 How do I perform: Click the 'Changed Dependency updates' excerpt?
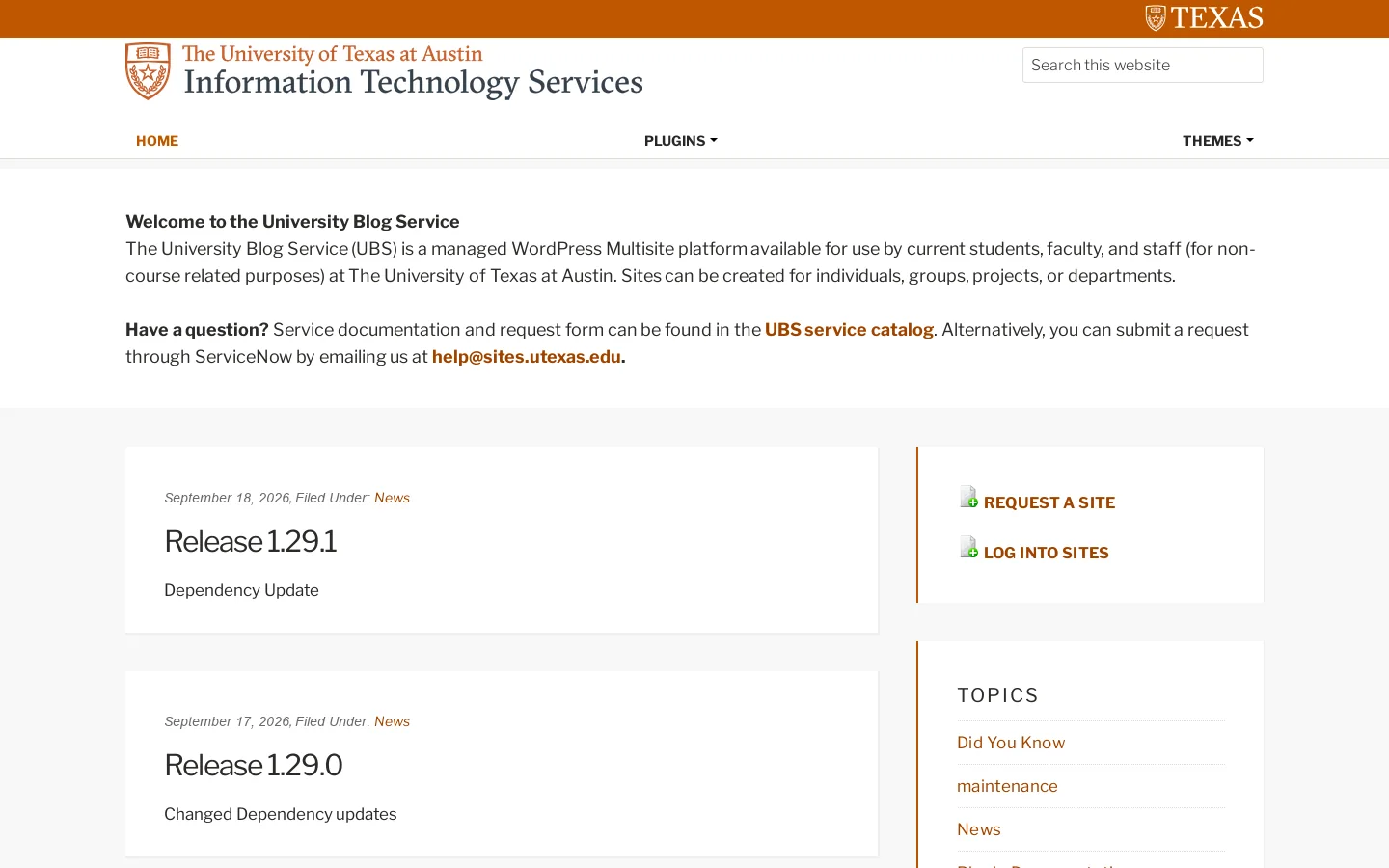[x=280, y=814]
